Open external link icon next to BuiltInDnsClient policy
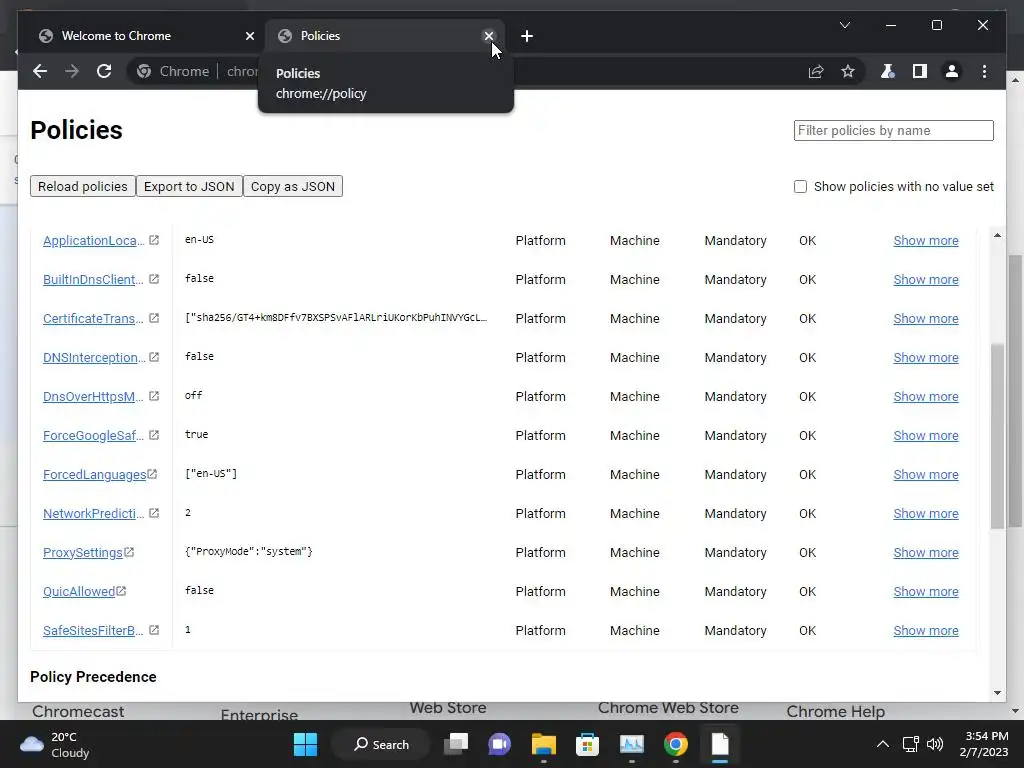Screen dimensions: 1024x768 pos(154,279)
